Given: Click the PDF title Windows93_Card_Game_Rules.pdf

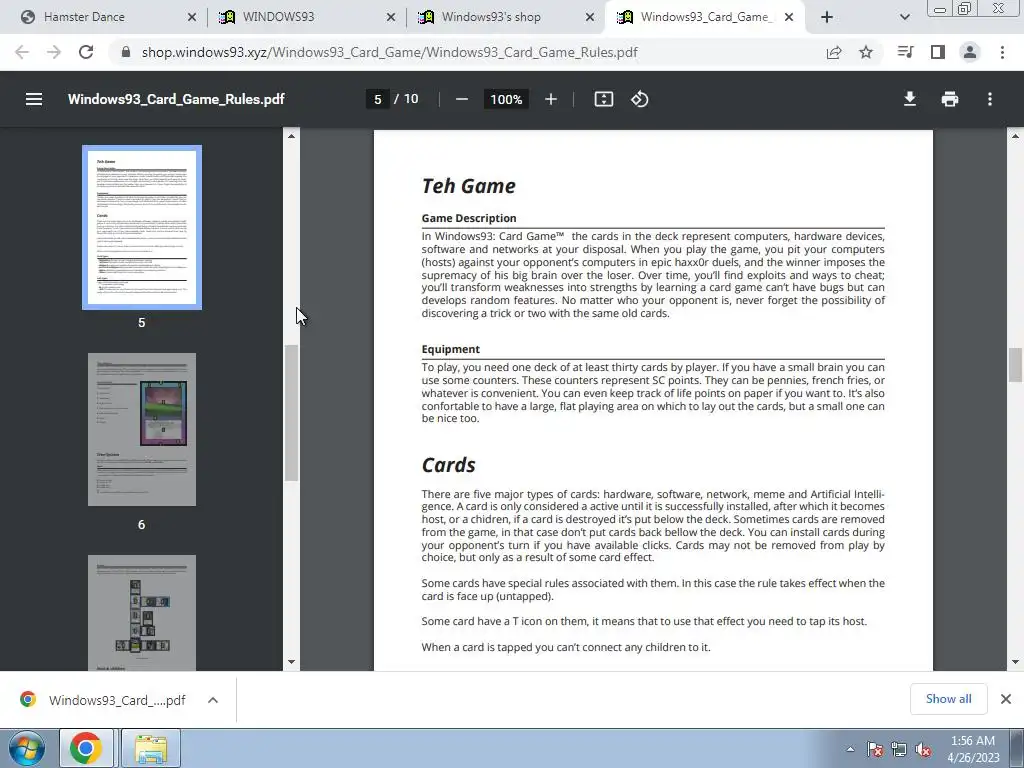Looking at the screenshot, I should click(x=176, y=99).
